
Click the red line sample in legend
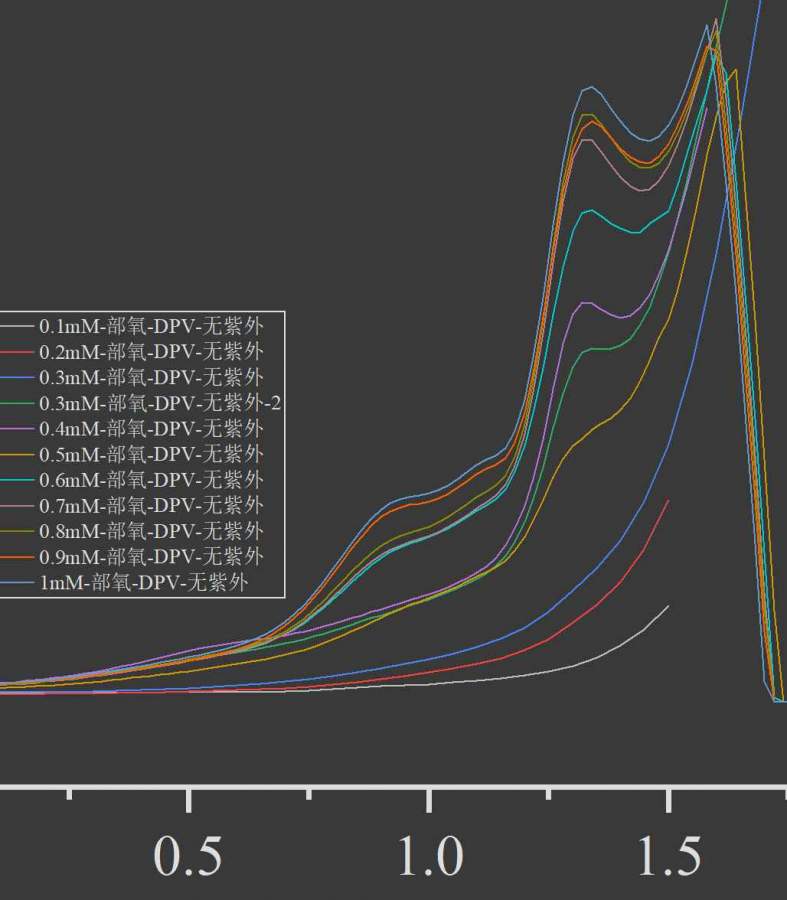pyautogui.click(x=17, y=352)
